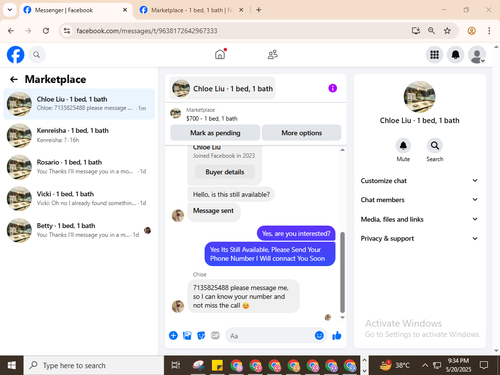500x375 pixels.
Task: Choose a GIF from composer
Action: click(x=215, y=335)
